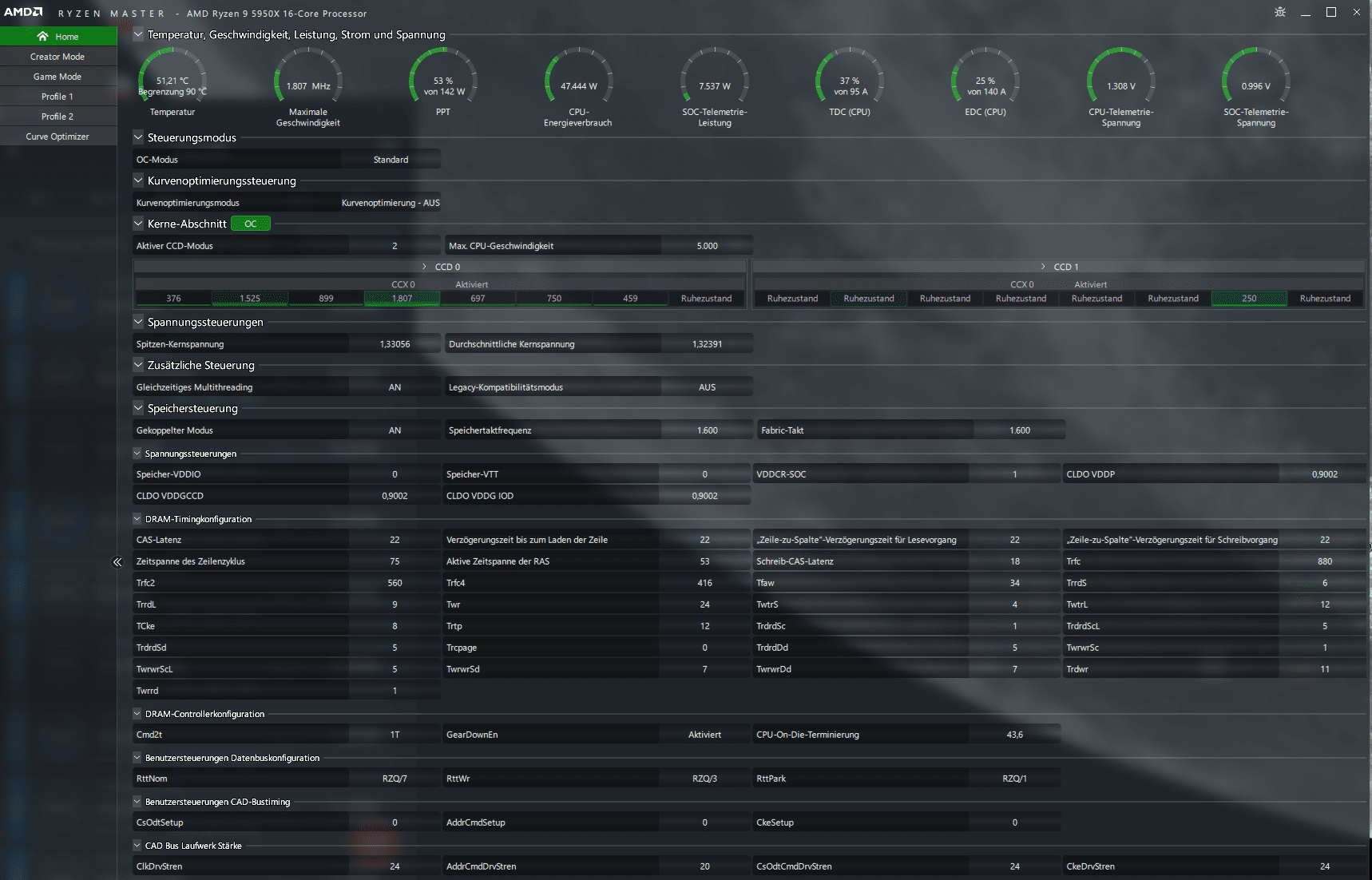Click Gekoppelter Modus AN value

click(395, 430)
